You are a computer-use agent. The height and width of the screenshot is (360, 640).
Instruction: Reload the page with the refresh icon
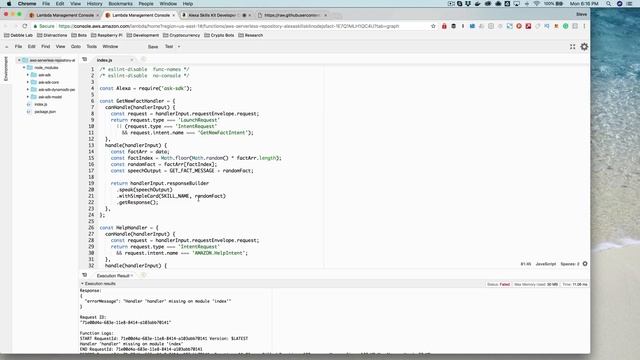pos(24,26)
